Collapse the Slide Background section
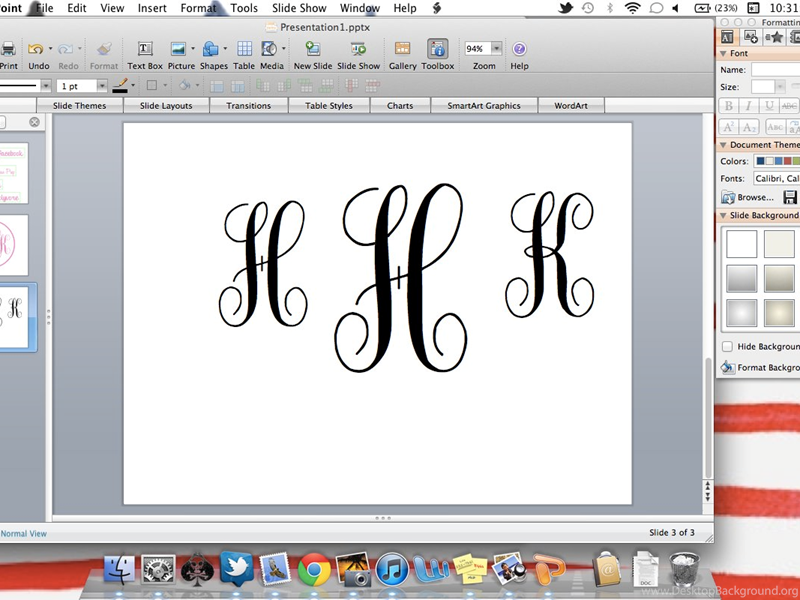 (723, 215)
